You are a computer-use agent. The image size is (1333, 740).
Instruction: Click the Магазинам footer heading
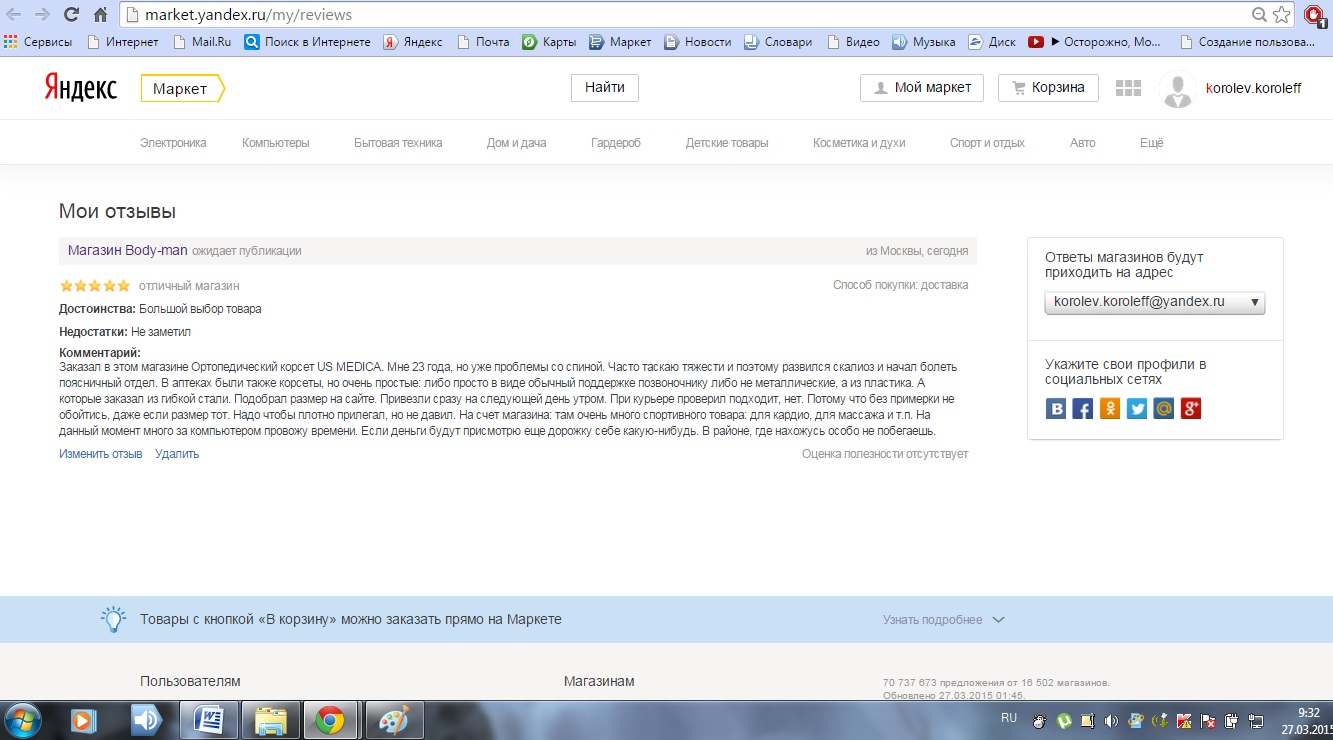click(599, 681)
